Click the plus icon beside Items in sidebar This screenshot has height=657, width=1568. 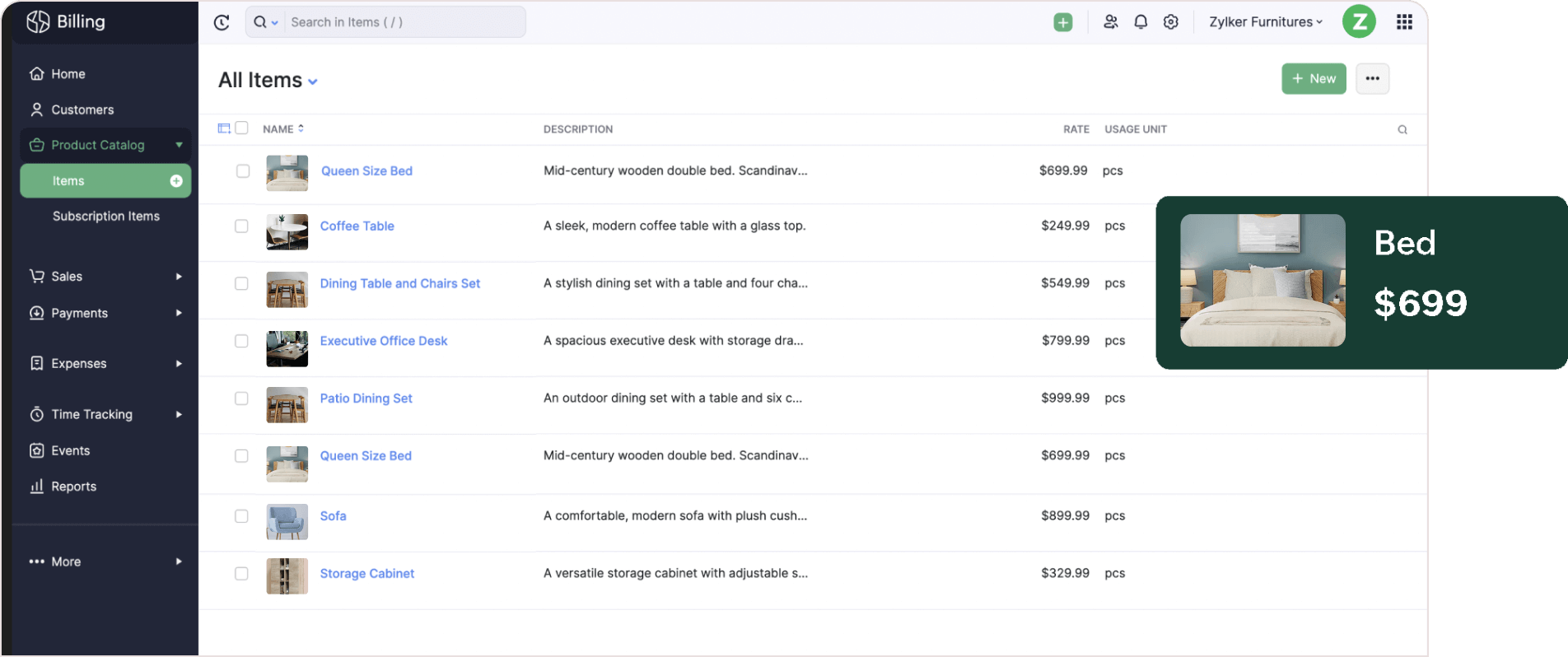click(x=176, y=181)
